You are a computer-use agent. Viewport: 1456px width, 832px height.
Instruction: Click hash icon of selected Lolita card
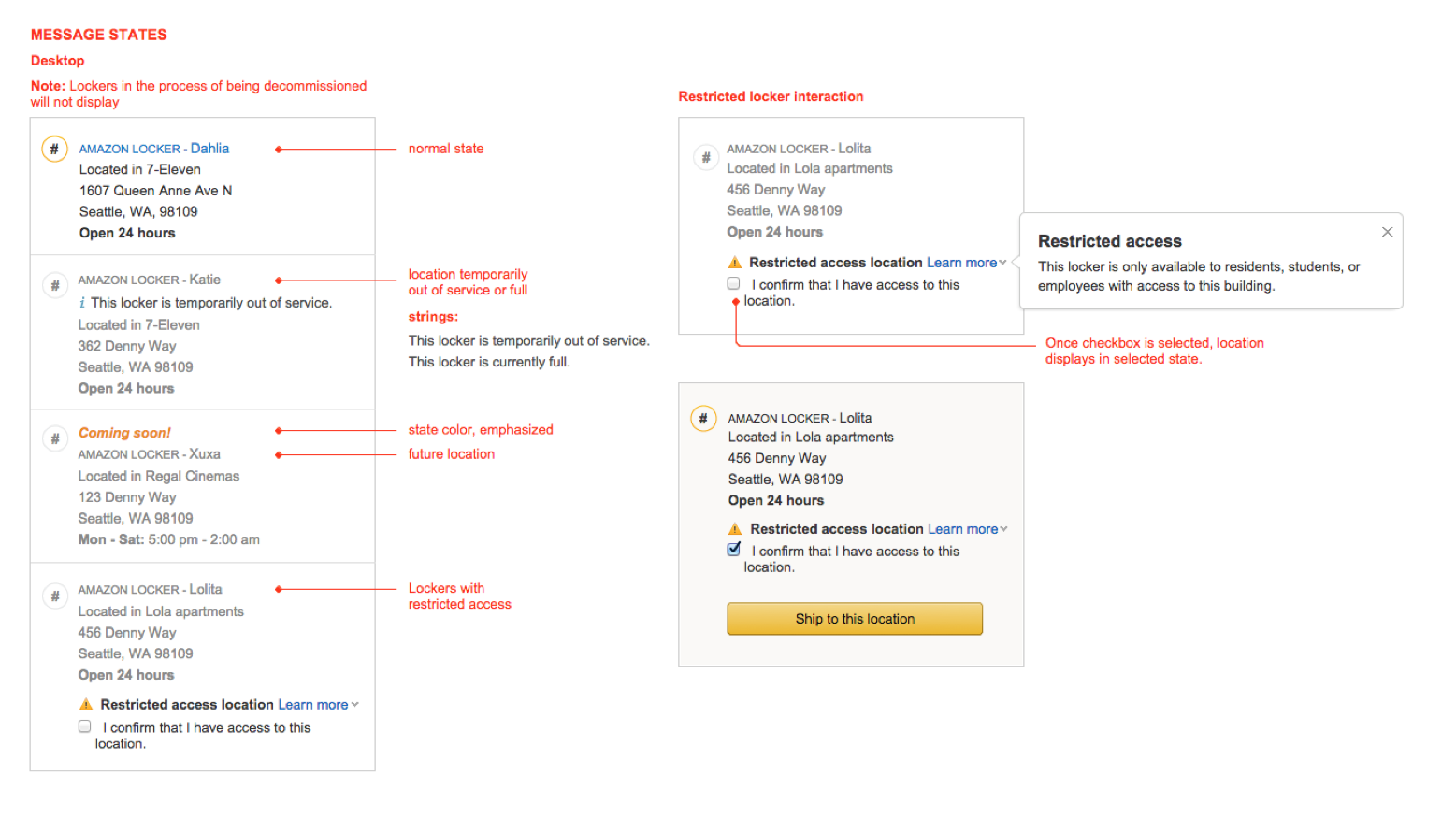703,419
